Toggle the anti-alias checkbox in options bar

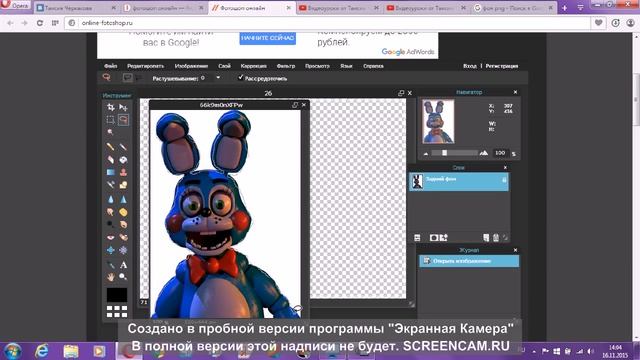pyautogui.click(x=241, y=77)
